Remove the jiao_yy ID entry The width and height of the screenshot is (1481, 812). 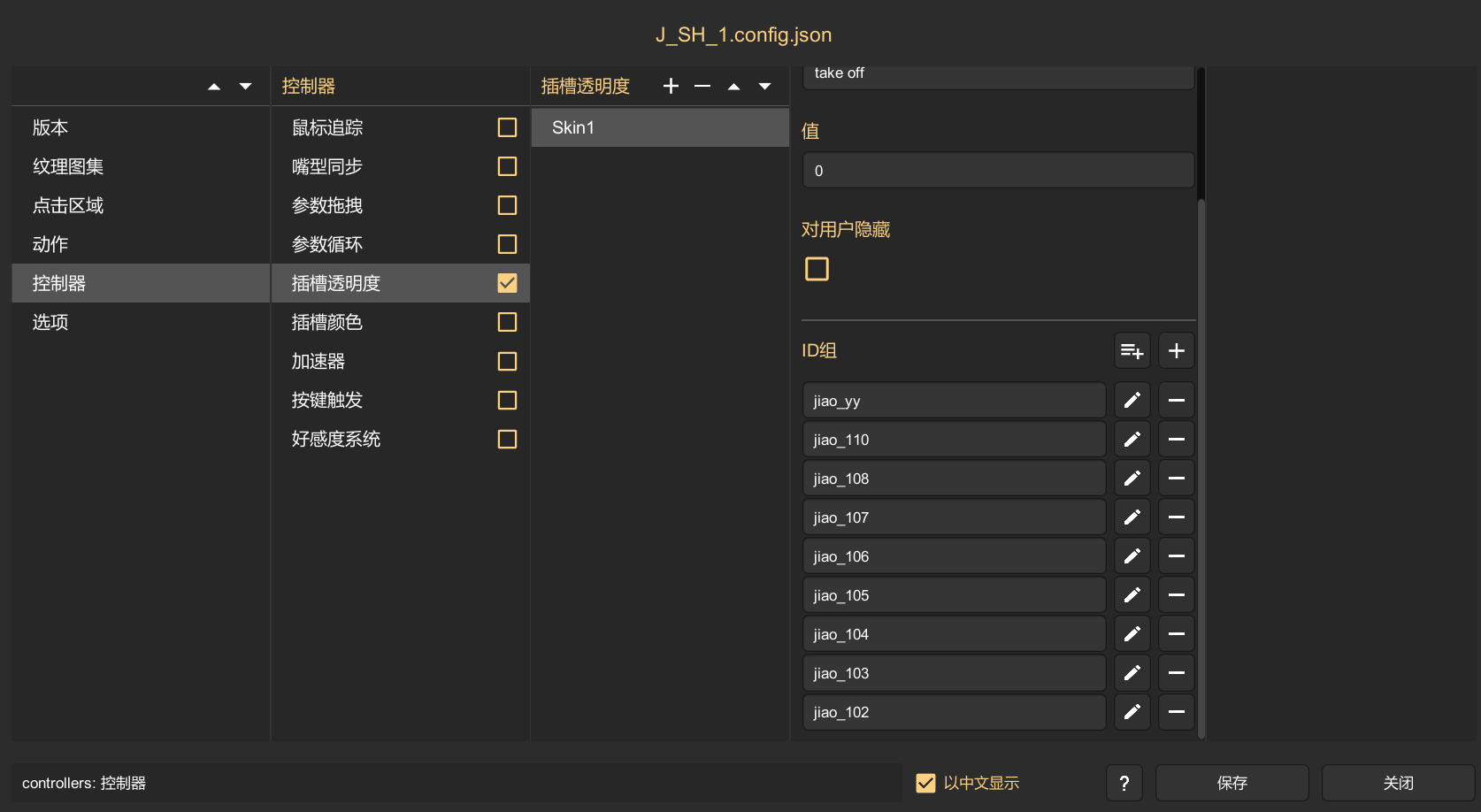(x=1177, y=401)
